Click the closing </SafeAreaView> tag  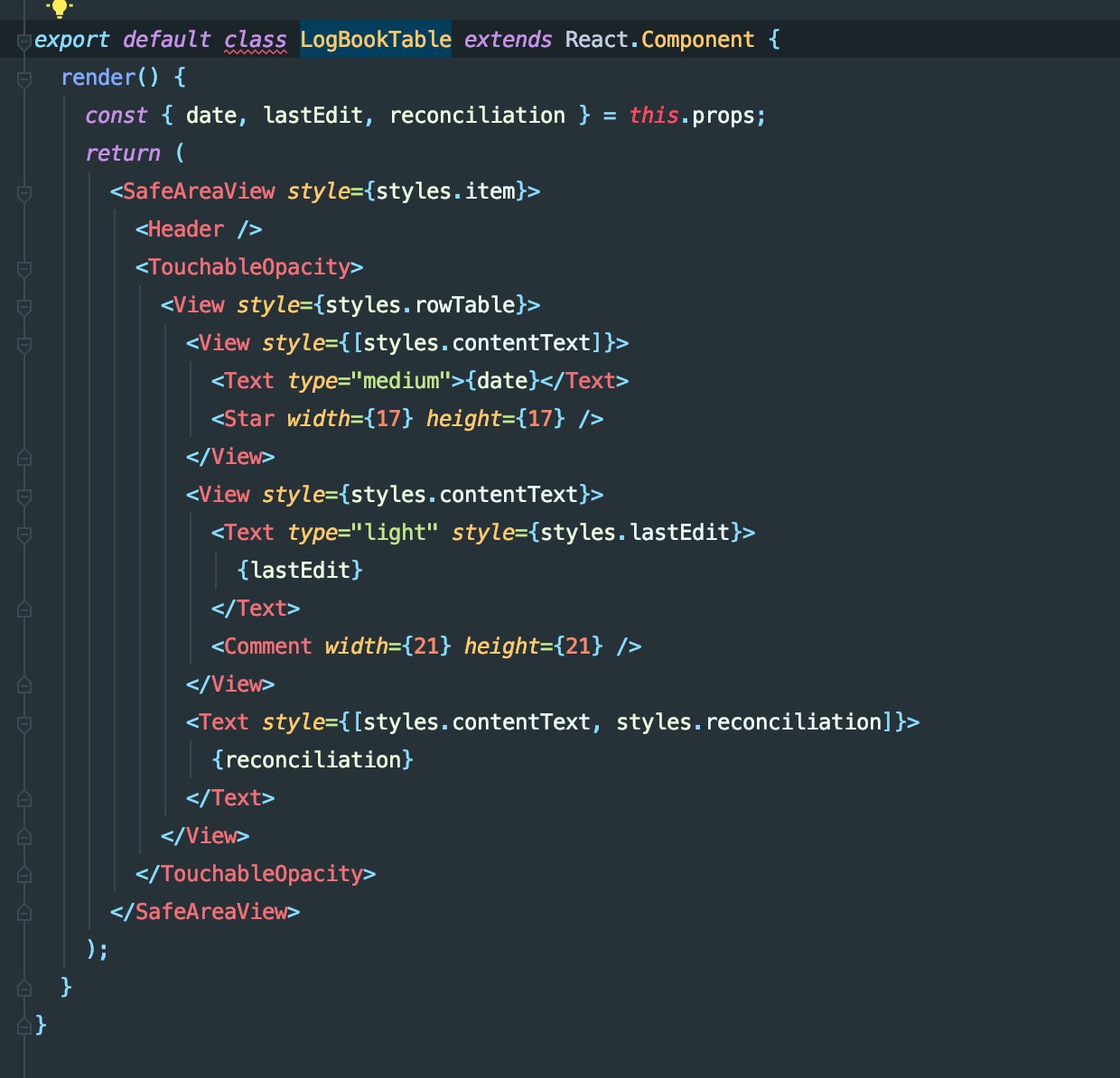[205, 912]
